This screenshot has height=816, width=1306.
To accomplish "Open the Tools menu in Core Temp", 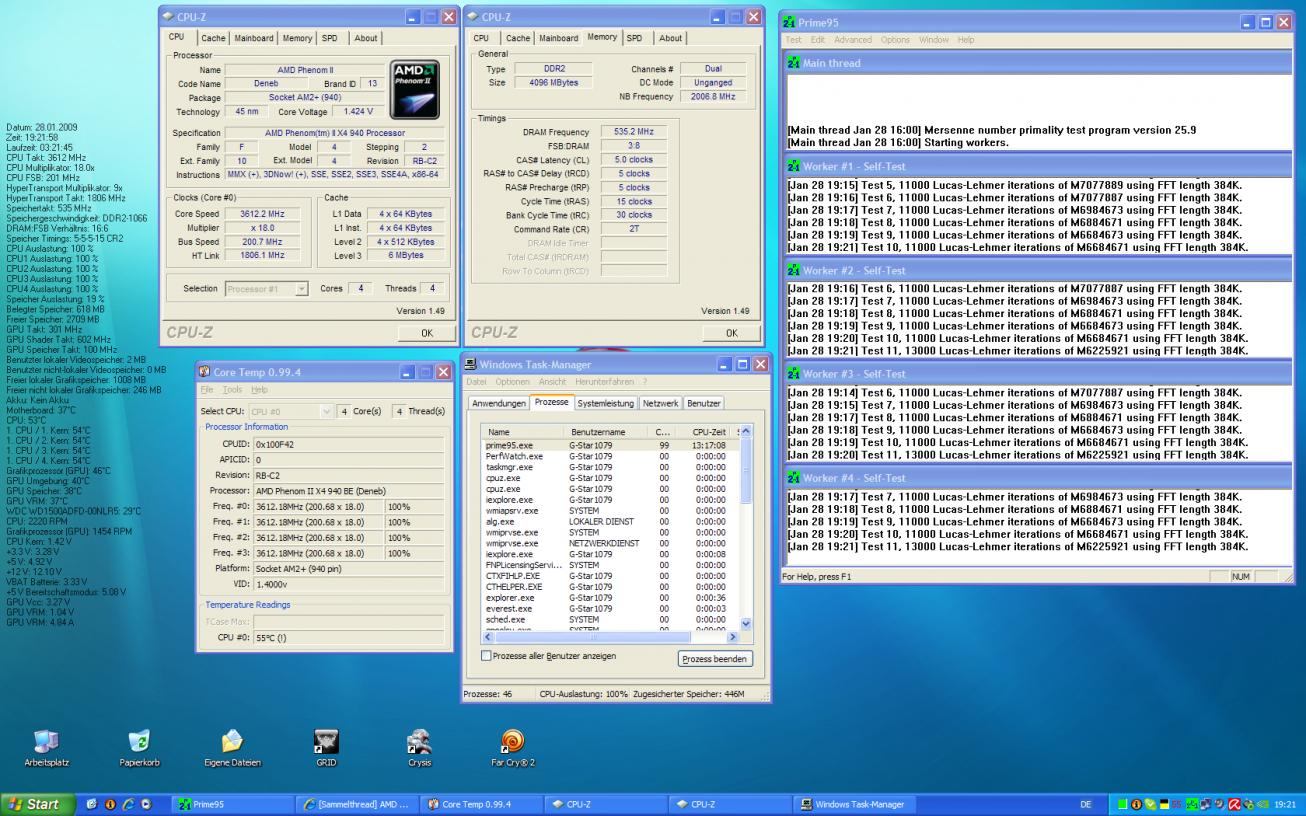I will click(x=232, y=389).
